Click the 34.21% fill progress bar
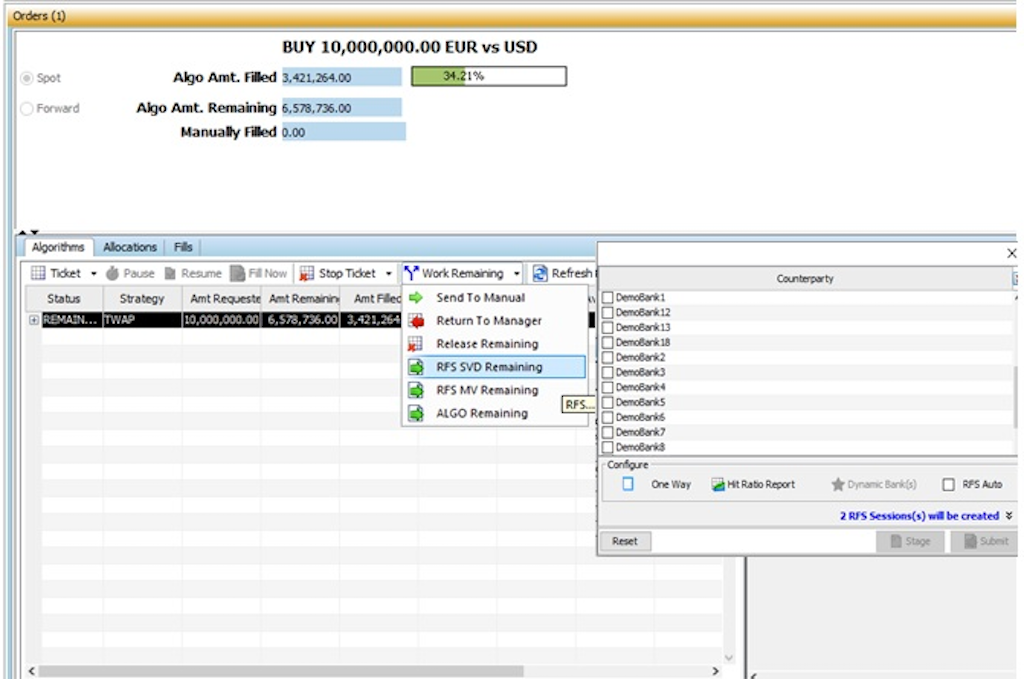The image size is (1024, 679). click(488, 76)
